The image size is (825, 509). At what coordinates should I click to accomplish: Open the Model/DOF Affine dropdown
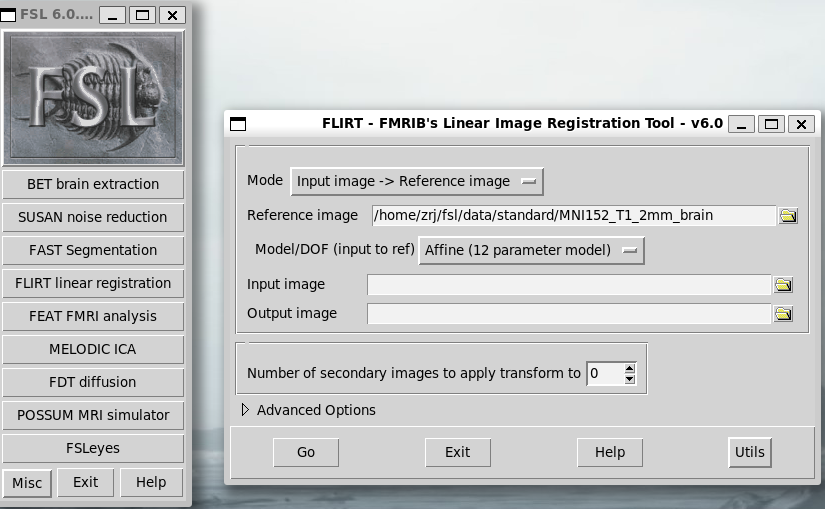coord(531,250)
